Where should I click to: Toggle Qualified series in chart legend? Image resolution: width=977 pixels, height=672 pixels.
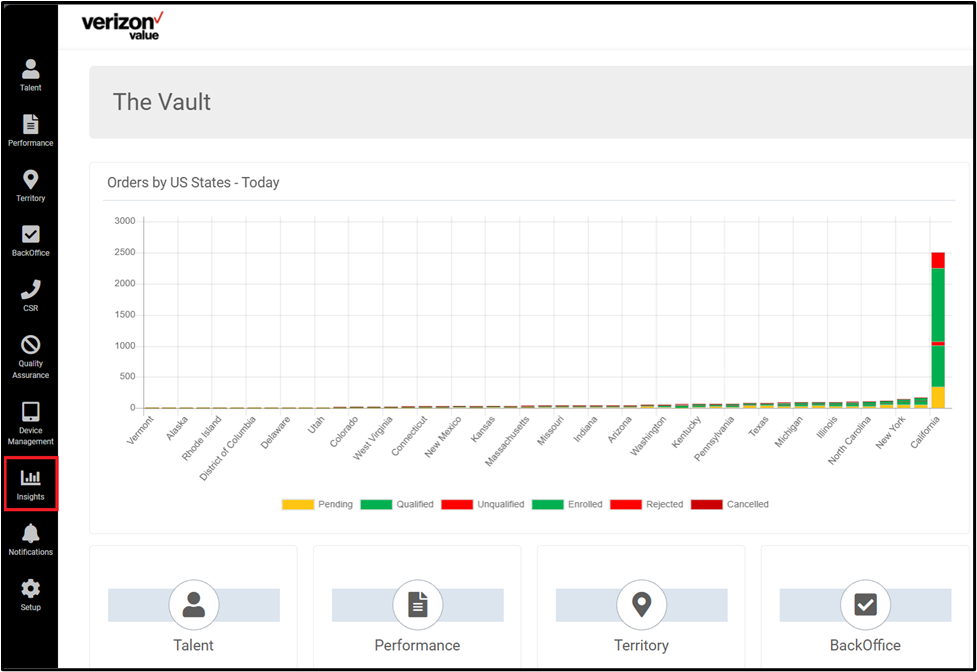(397, 504)
